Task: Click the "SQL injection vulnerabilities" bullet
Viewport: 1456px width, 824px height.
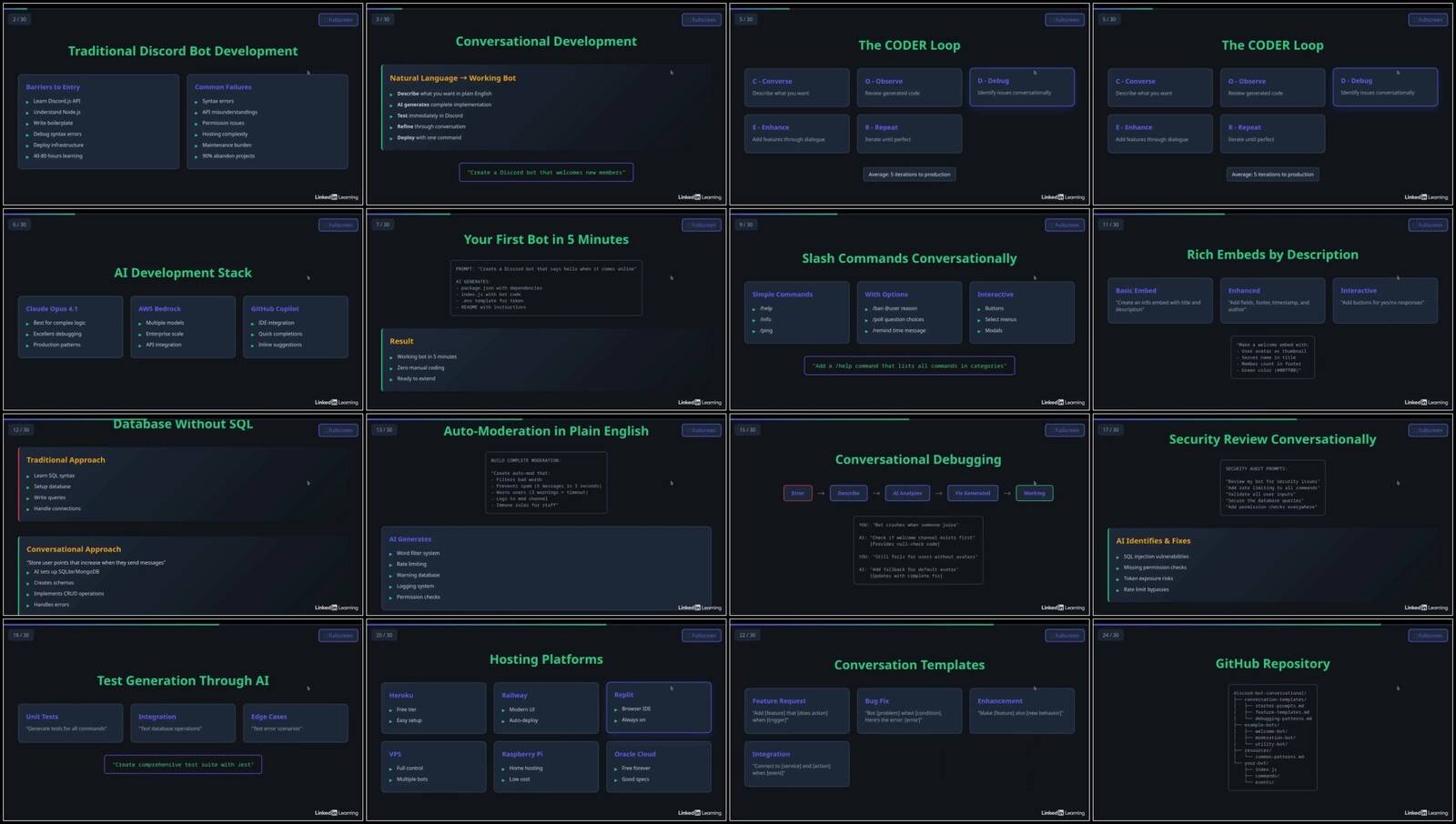Action: click(1156, 557)
